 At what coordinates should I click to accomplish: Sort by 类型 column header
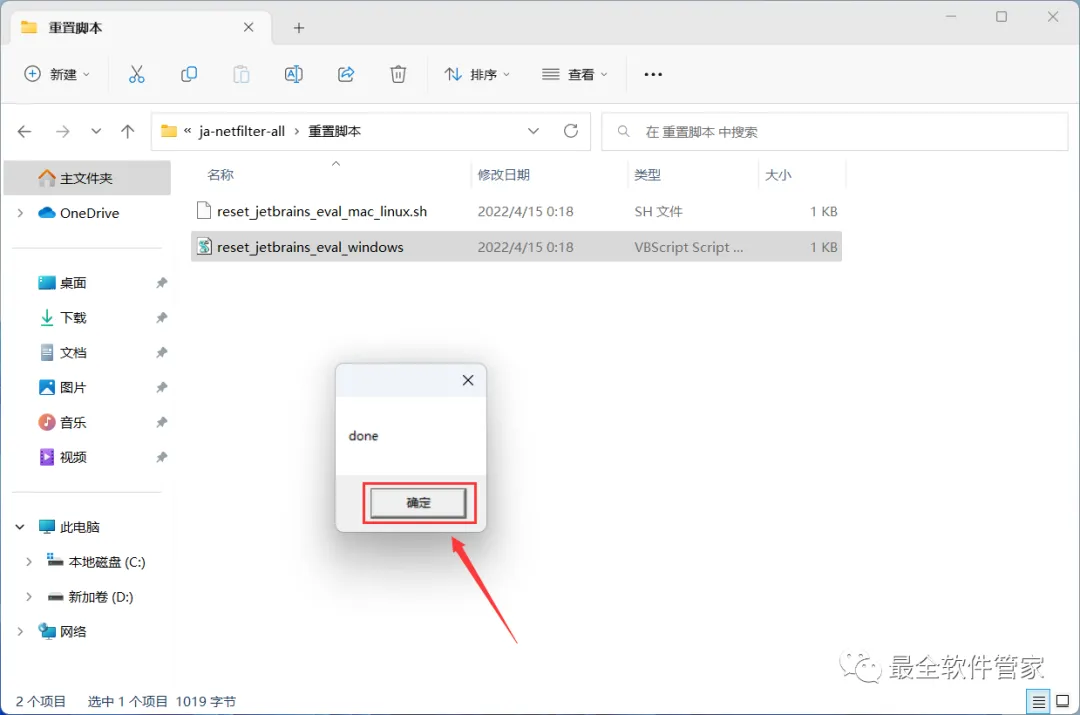647,175
